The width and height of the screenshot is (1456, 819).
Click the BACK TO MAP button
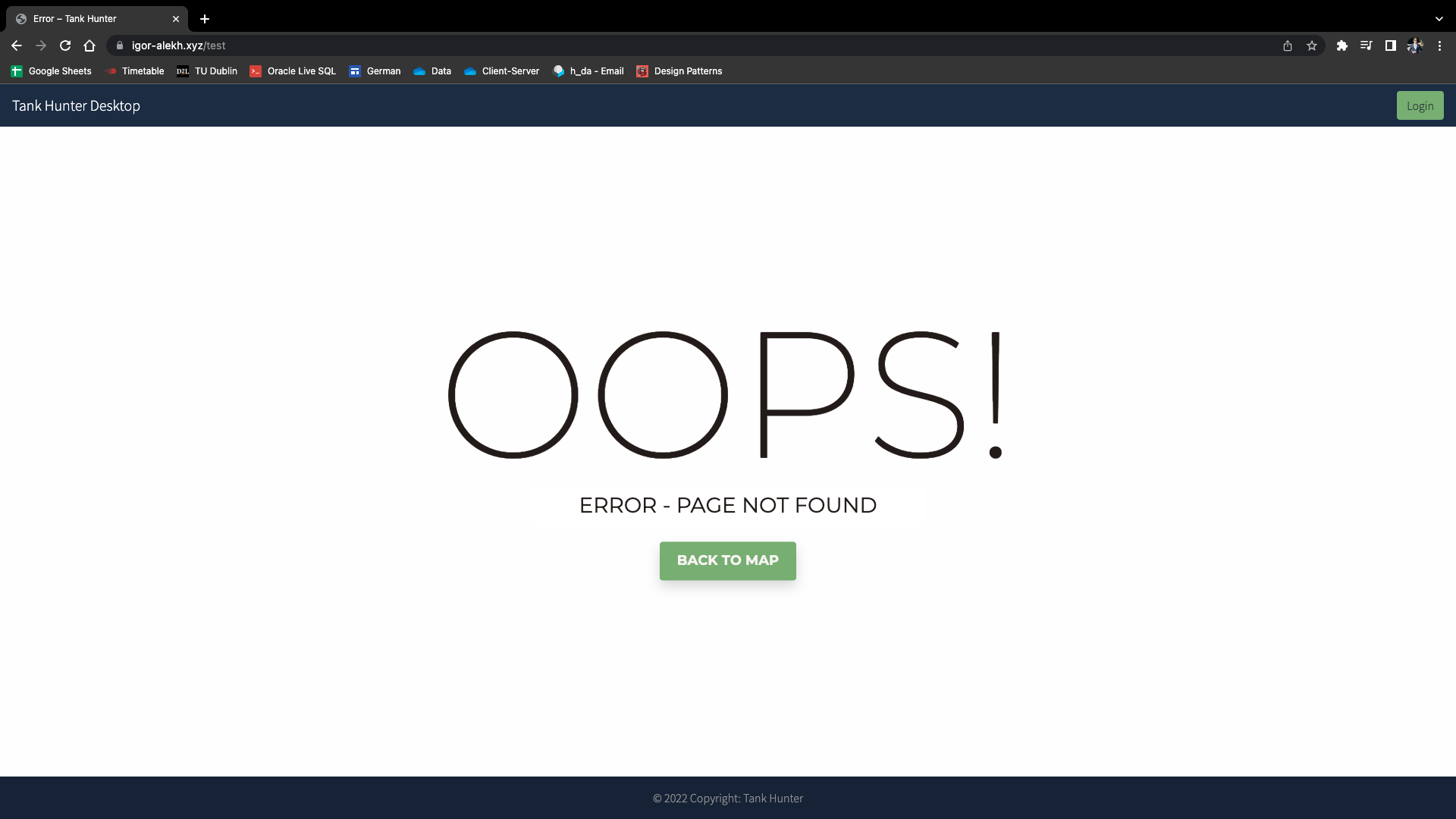click(728, 561)
